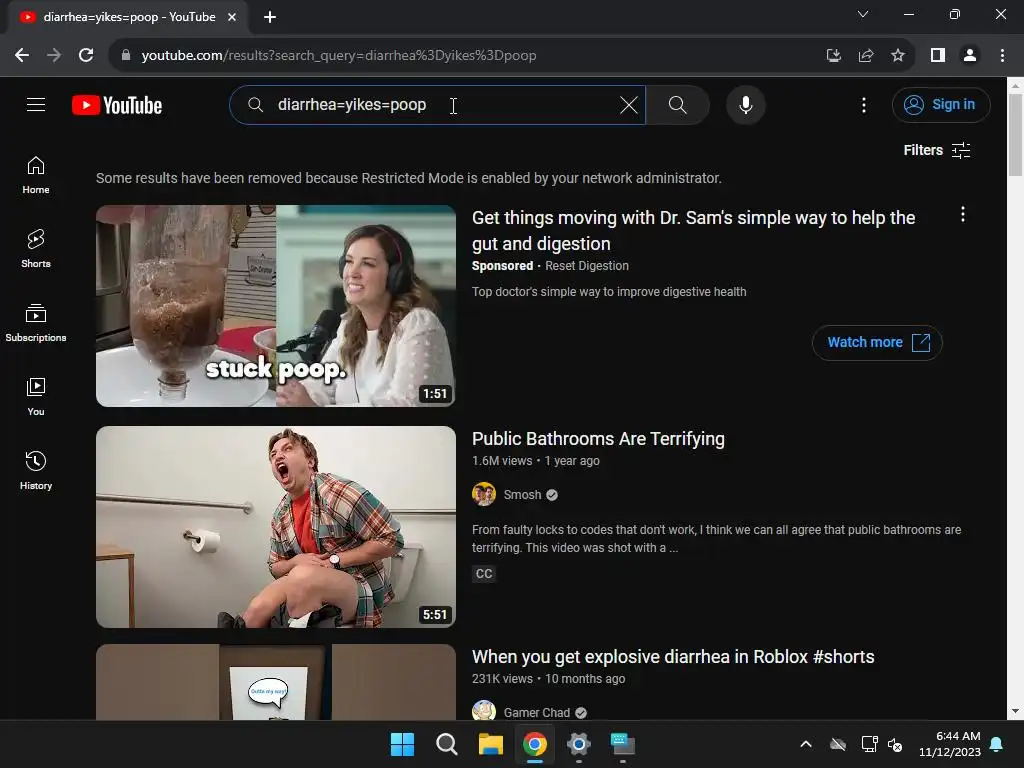
Task: Toggle the Chrome side panel
Action: coord(938,56)
